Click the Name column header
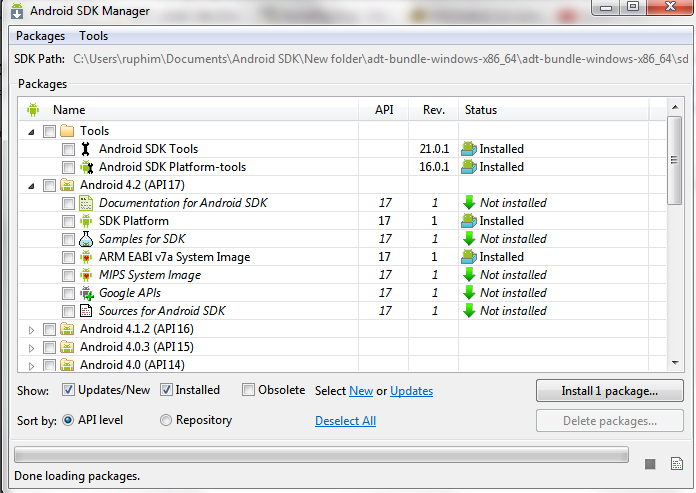Screen dimensions: 696x493 [x=188, y=110]
